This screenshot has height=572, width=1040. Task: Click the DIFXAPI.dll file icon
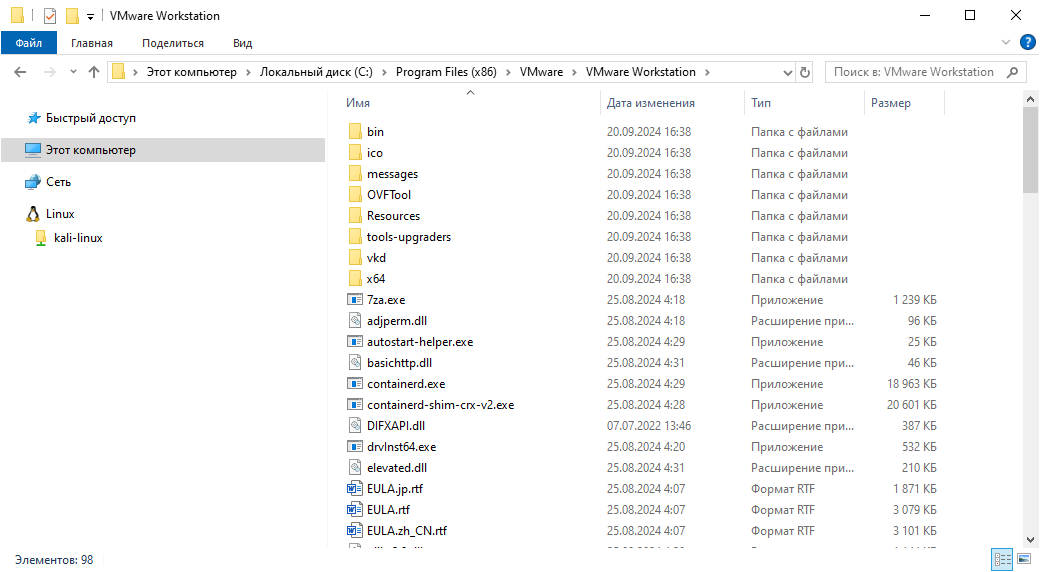click(x=355, y=425)
